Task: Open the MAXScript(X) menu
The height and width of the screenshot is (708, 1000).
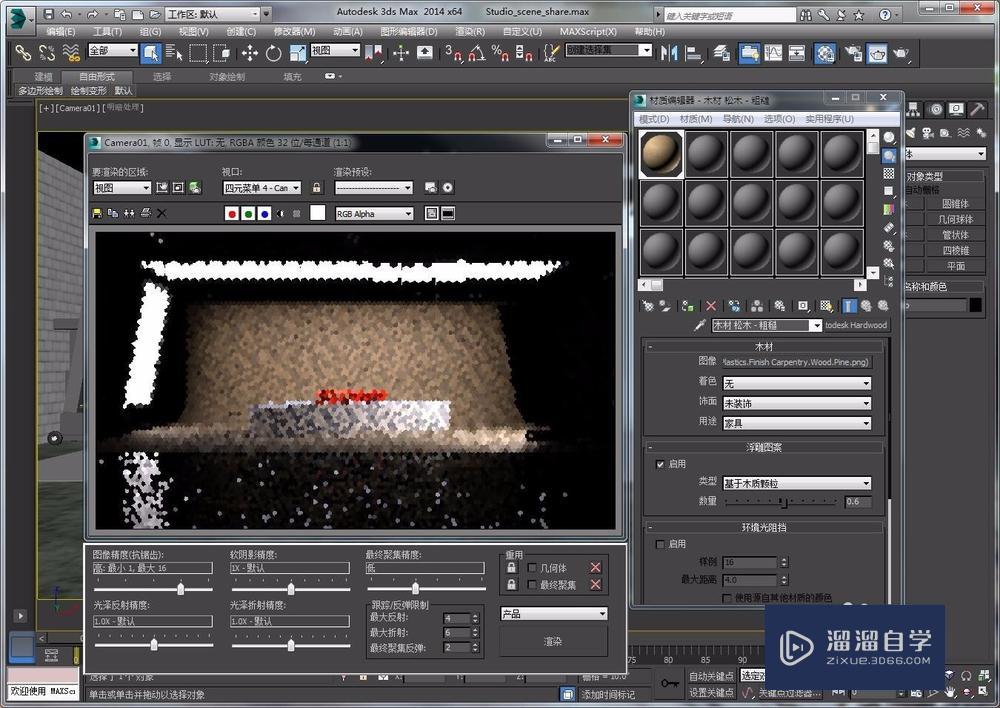Action: (588, 31)
